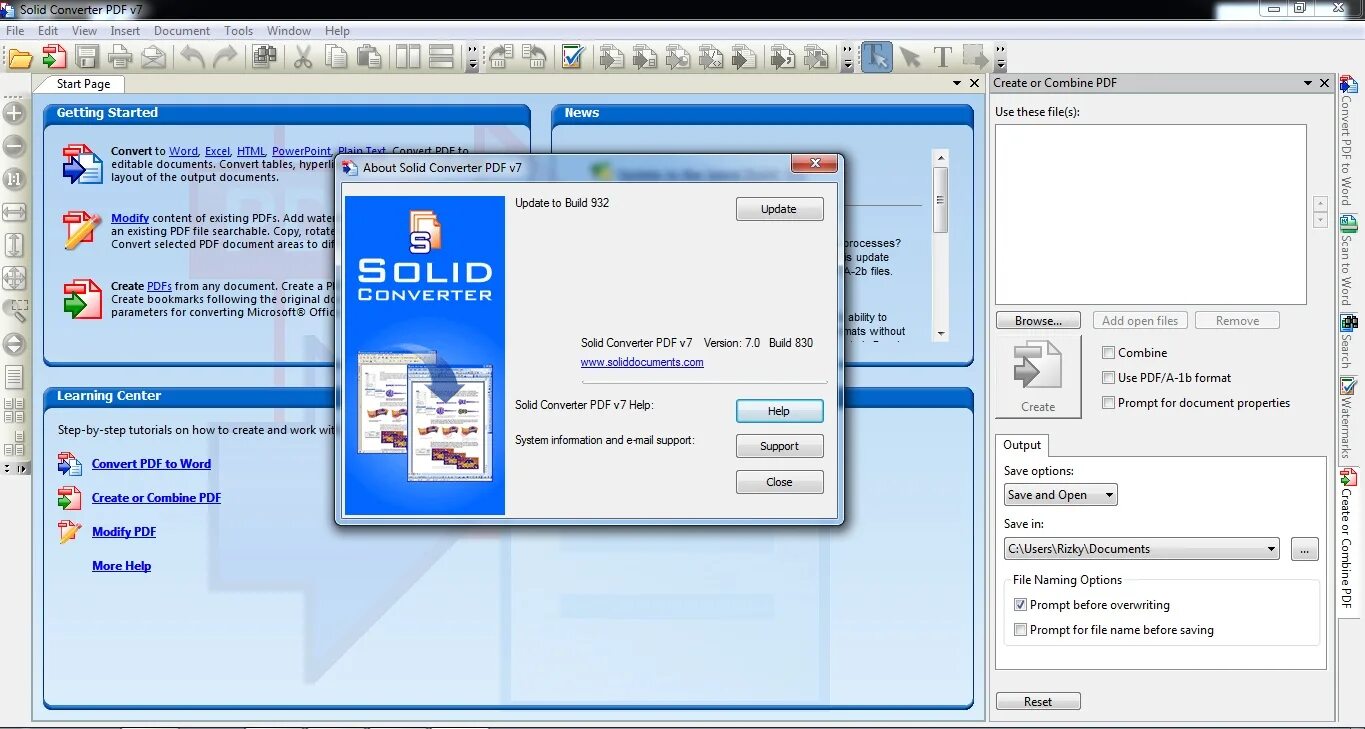Open the Create or Combine PDF panel menu arrow
1365x729 pixels.
pyautogui.click(x=1308, y=83)
